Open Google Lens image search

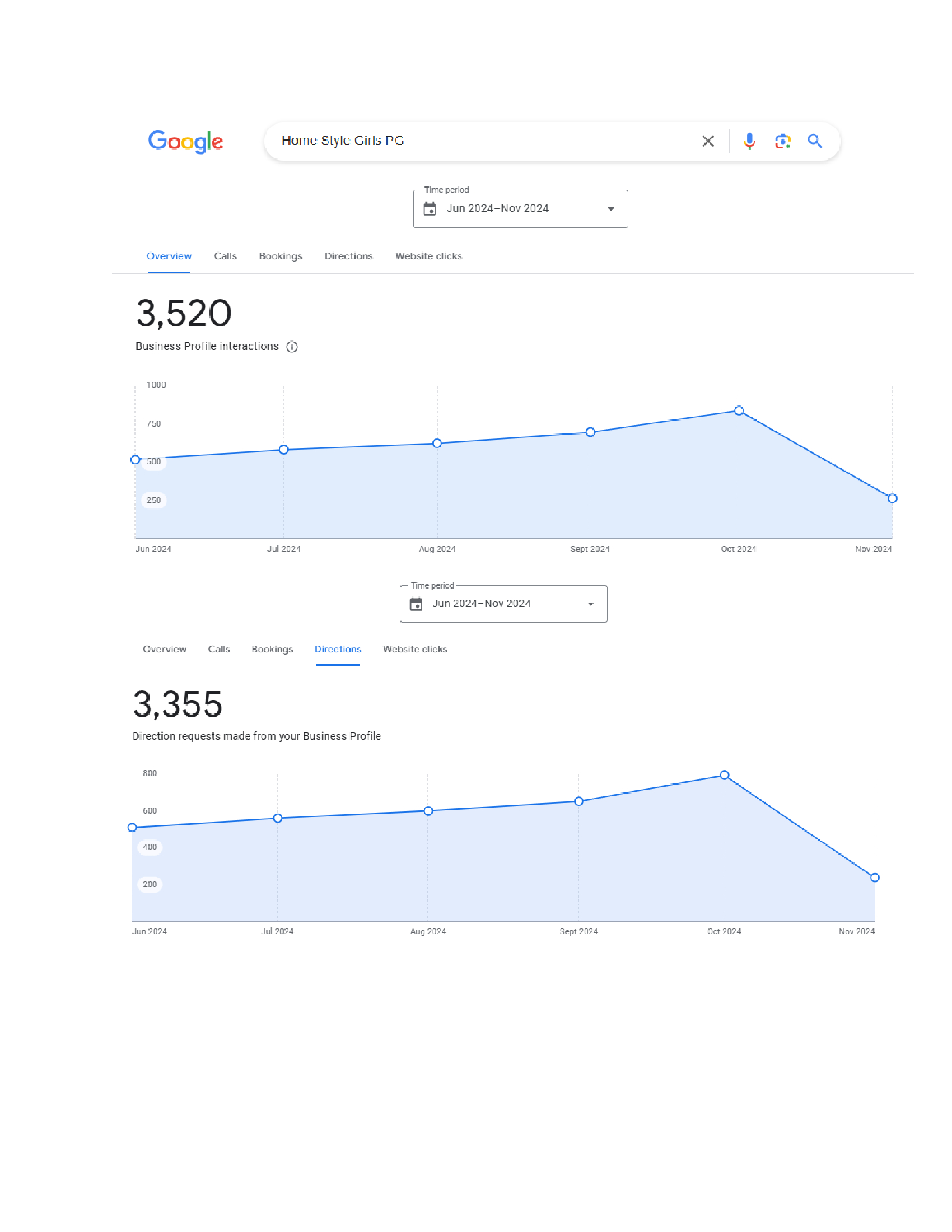click(x=782, y=141)
